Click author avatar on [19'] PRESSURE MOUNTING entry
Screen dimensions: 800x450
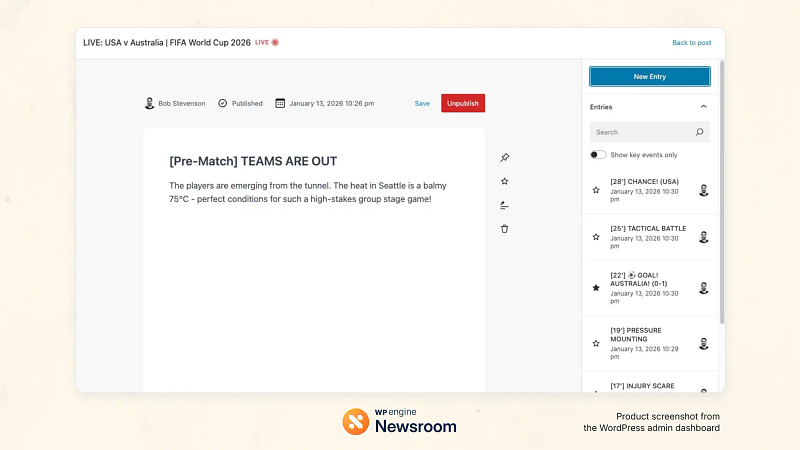(704, 343)
